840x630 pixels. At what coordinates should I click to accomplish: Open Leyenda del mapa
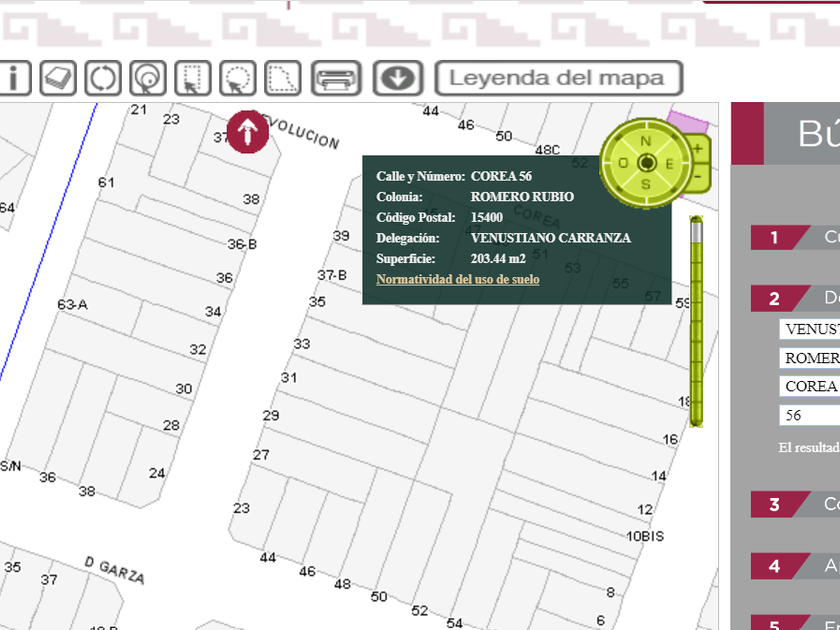(x=559, y=78)
